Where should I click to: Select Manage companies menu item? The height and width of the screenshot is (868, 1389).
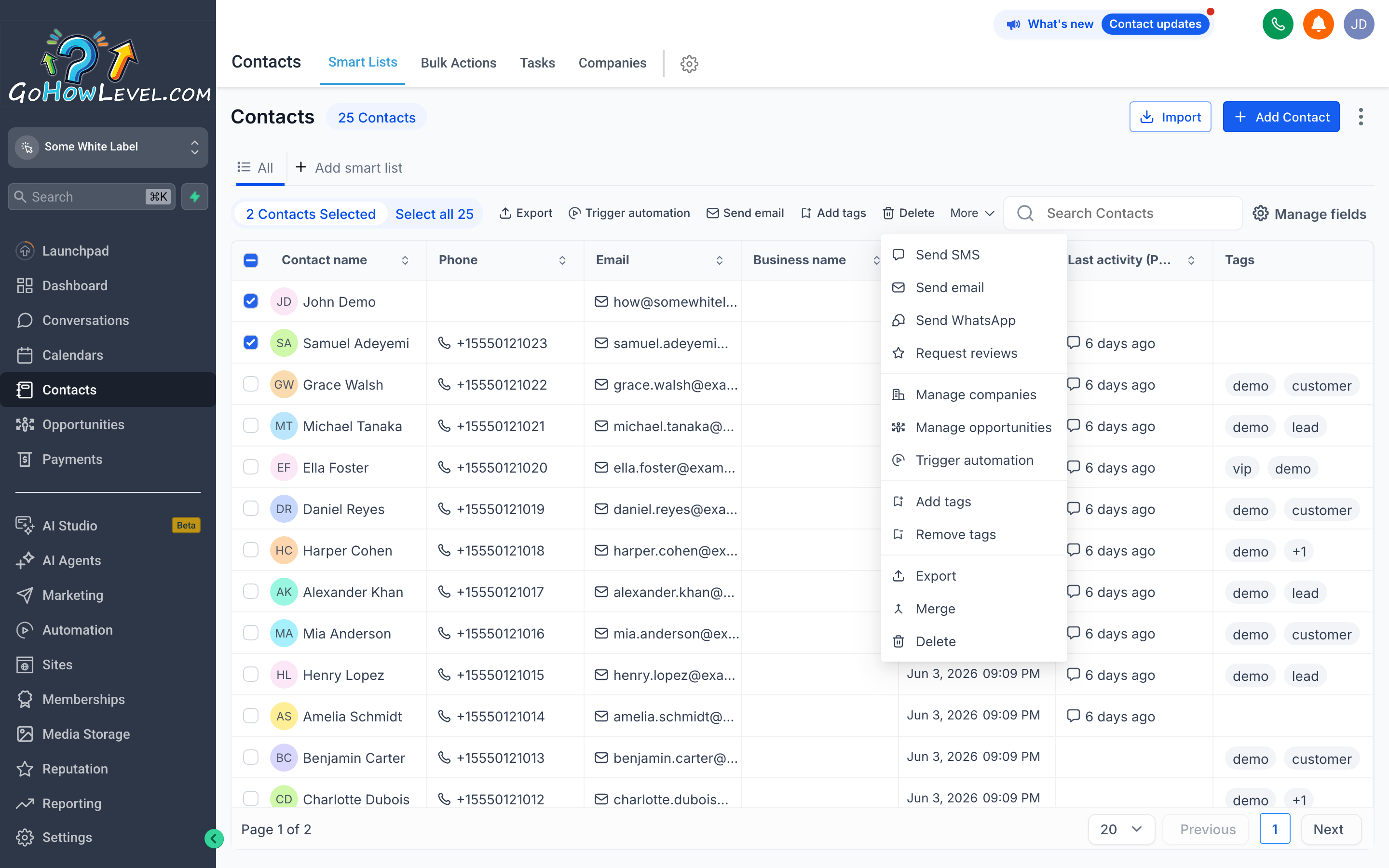click(x=973, y=394)
